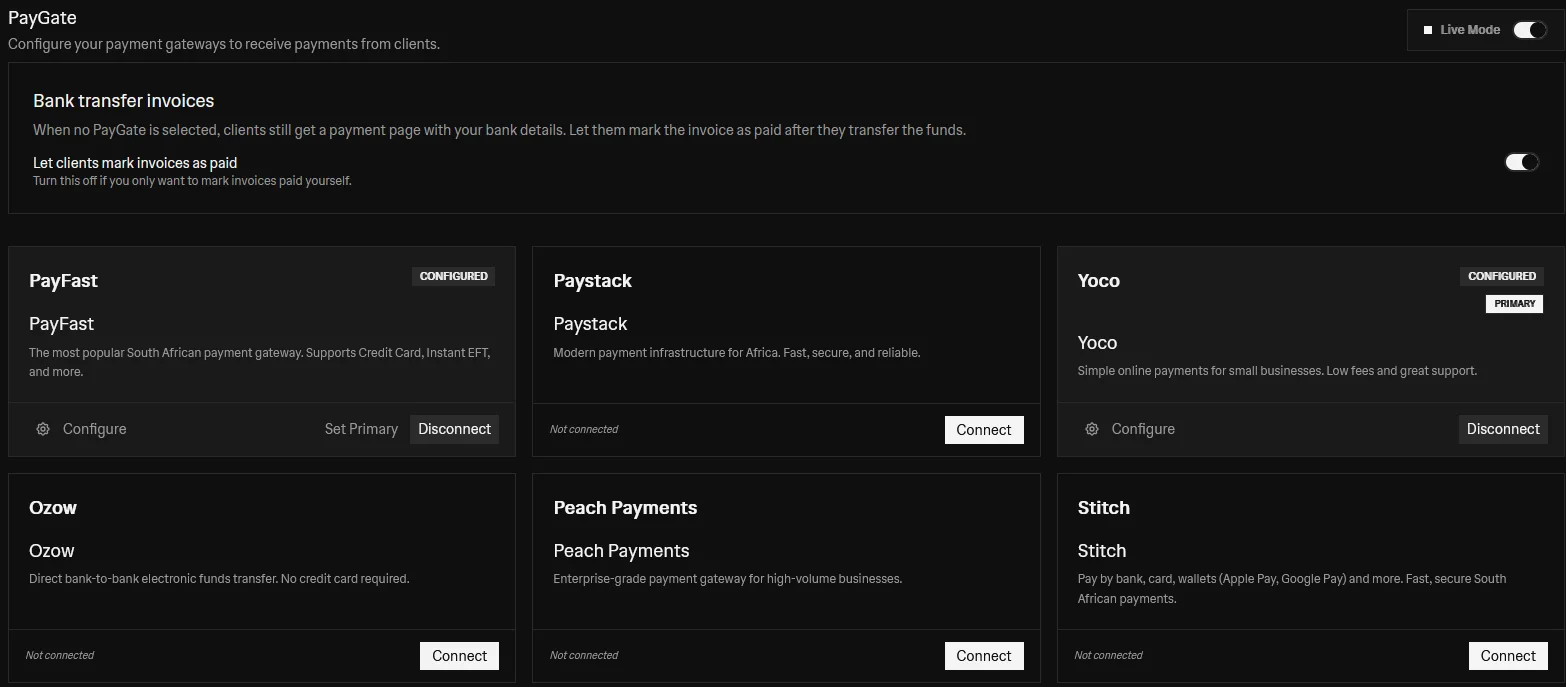Click the bold Yoco card title
The width and height of the screenshot is (1566, 687).
[1099, 281]
